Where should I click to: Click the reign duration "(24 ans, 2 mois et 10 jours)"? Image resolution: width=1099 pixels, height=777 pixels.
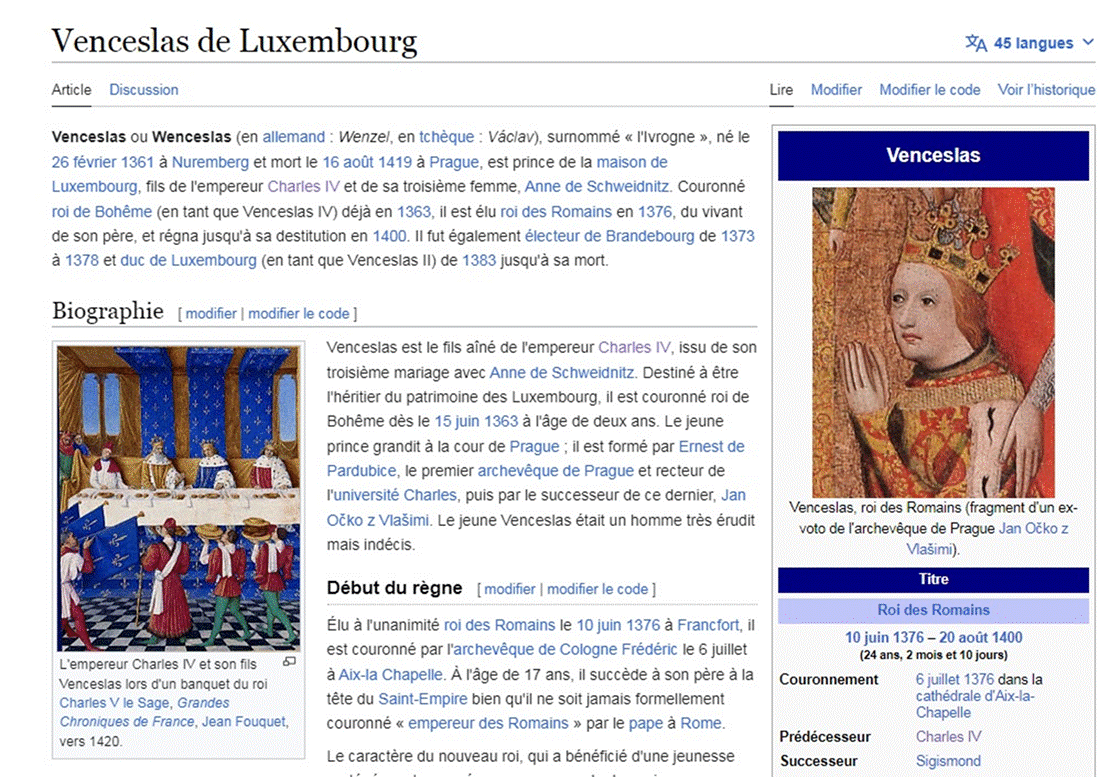coord(934,656)
